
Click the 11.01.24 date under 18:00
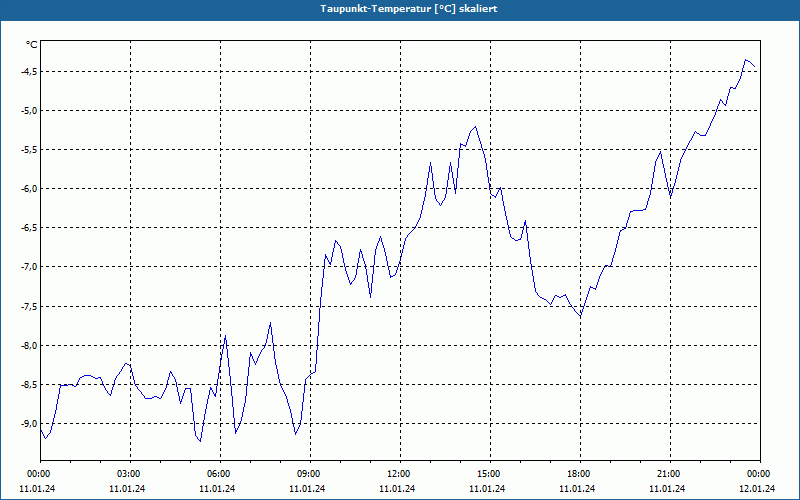coord(577,489)
